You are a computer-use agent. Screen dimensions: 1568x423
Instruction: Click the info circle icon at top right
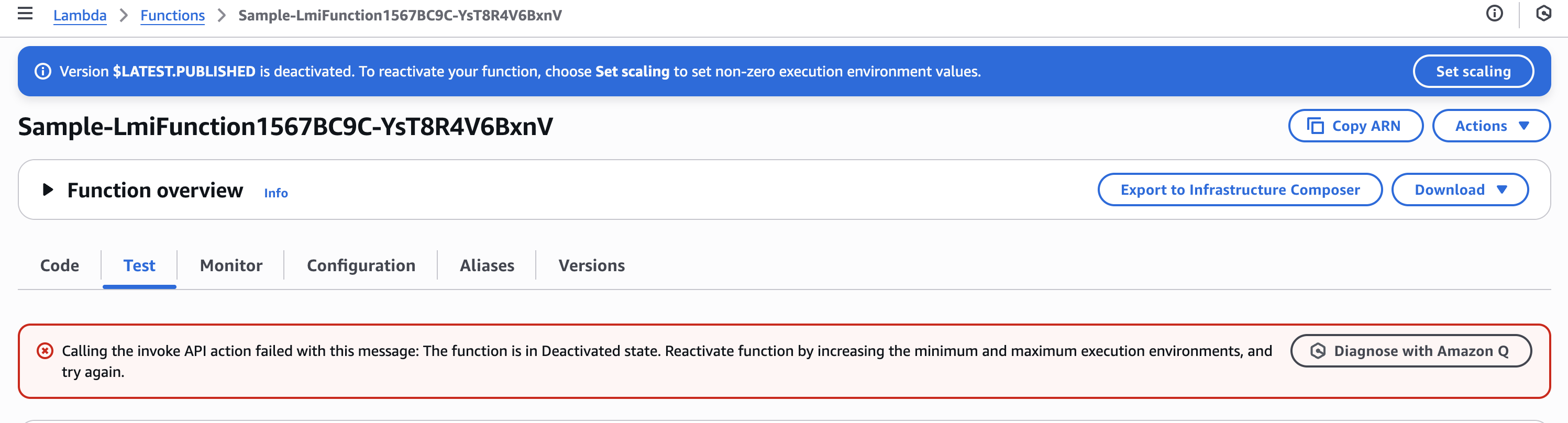pos(1494,14)
